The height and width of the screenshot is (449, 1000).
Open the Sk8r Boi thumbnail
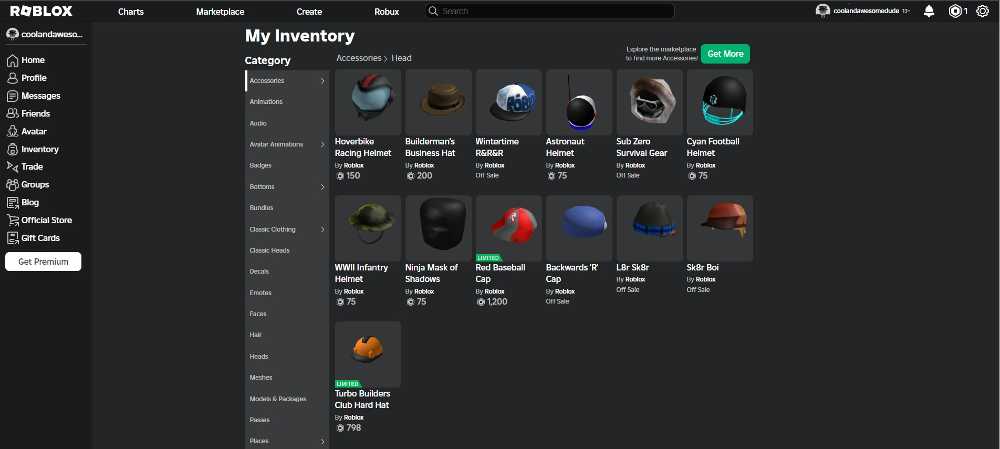(x=720, y=228)
